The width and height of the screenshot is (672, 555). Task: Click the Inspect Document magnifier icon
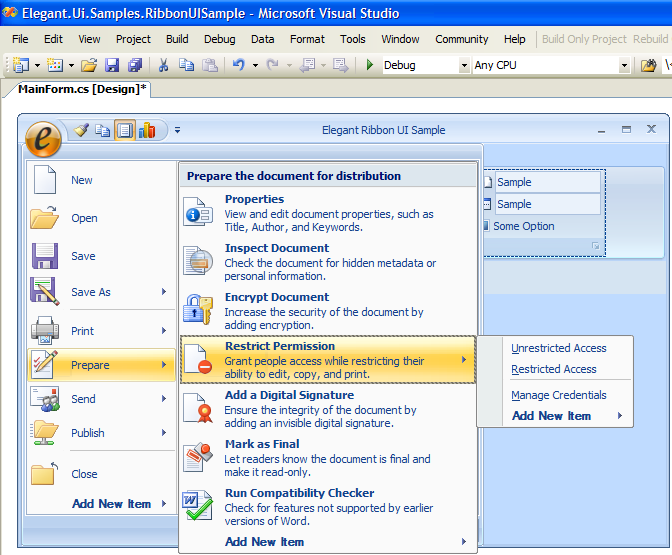[198, 261]
